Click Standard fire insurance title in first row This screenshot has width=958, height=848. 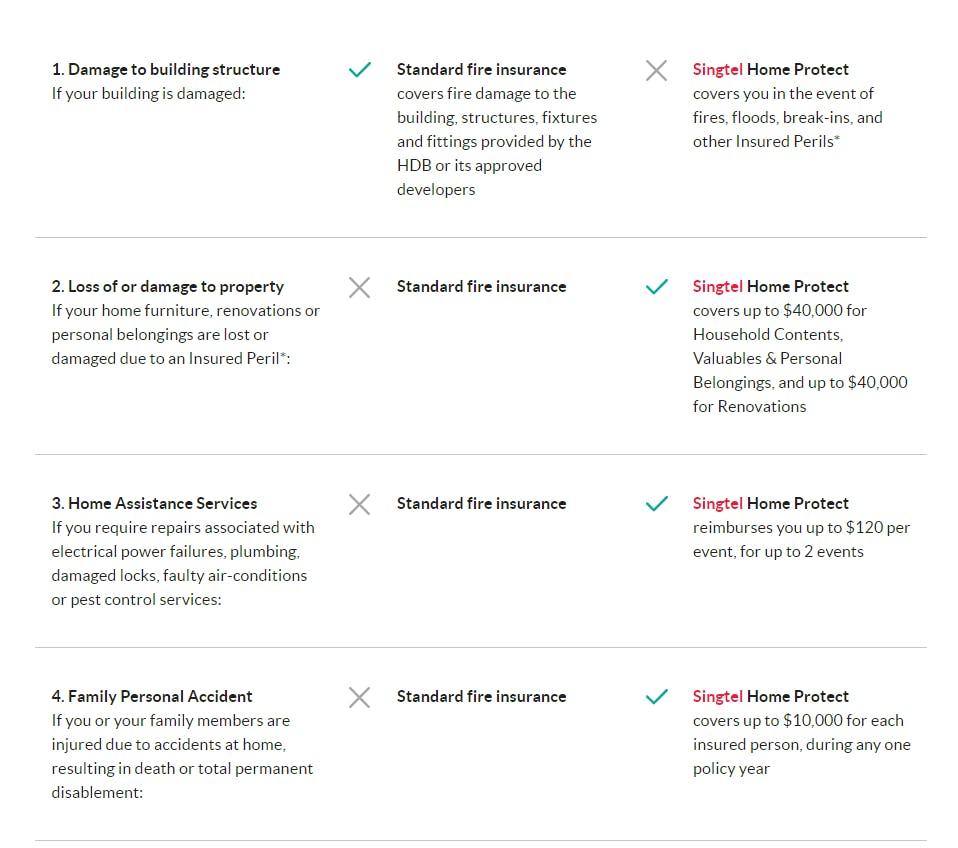[481, 70]
